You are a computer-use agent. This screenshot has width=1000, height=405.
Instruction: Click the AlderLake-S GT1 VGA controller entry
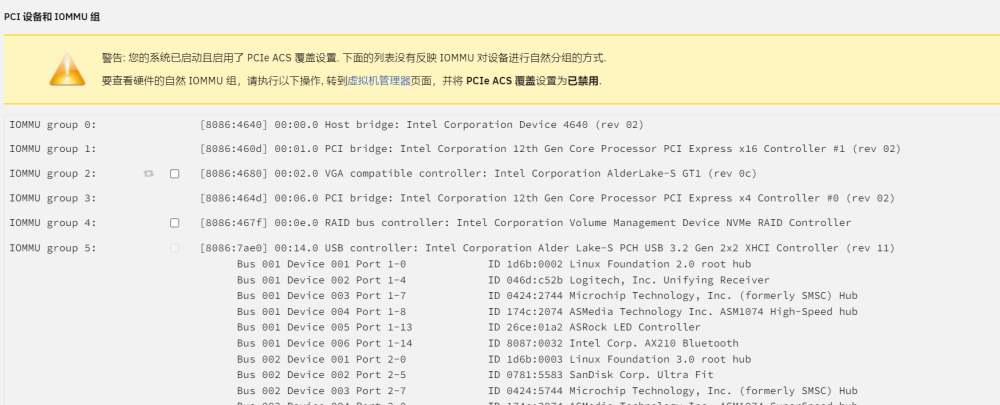pyautogui.click(x=478, y=173)
